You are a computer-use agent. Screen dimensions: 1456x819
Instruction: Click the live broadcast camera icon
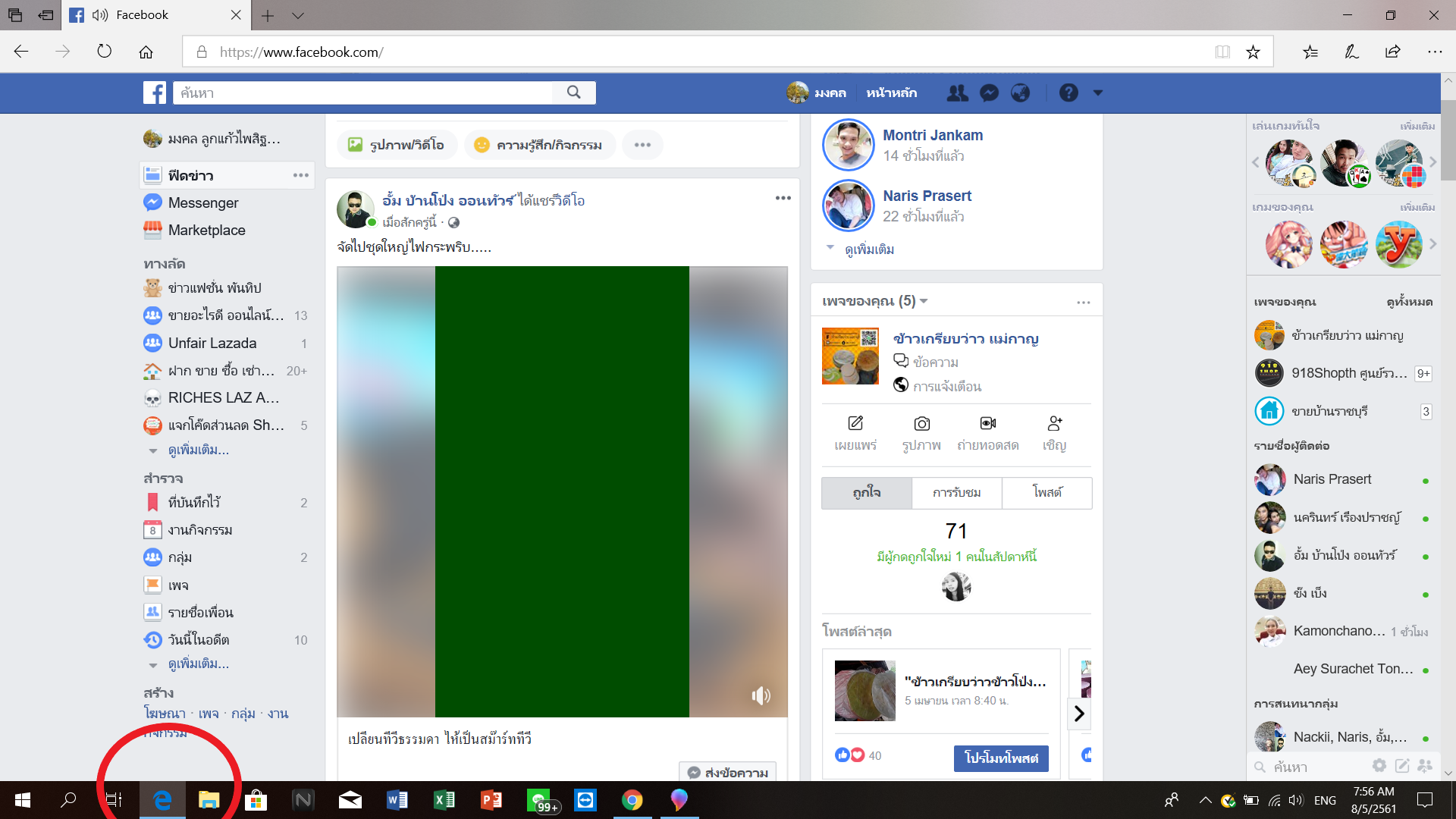[987, 423]
